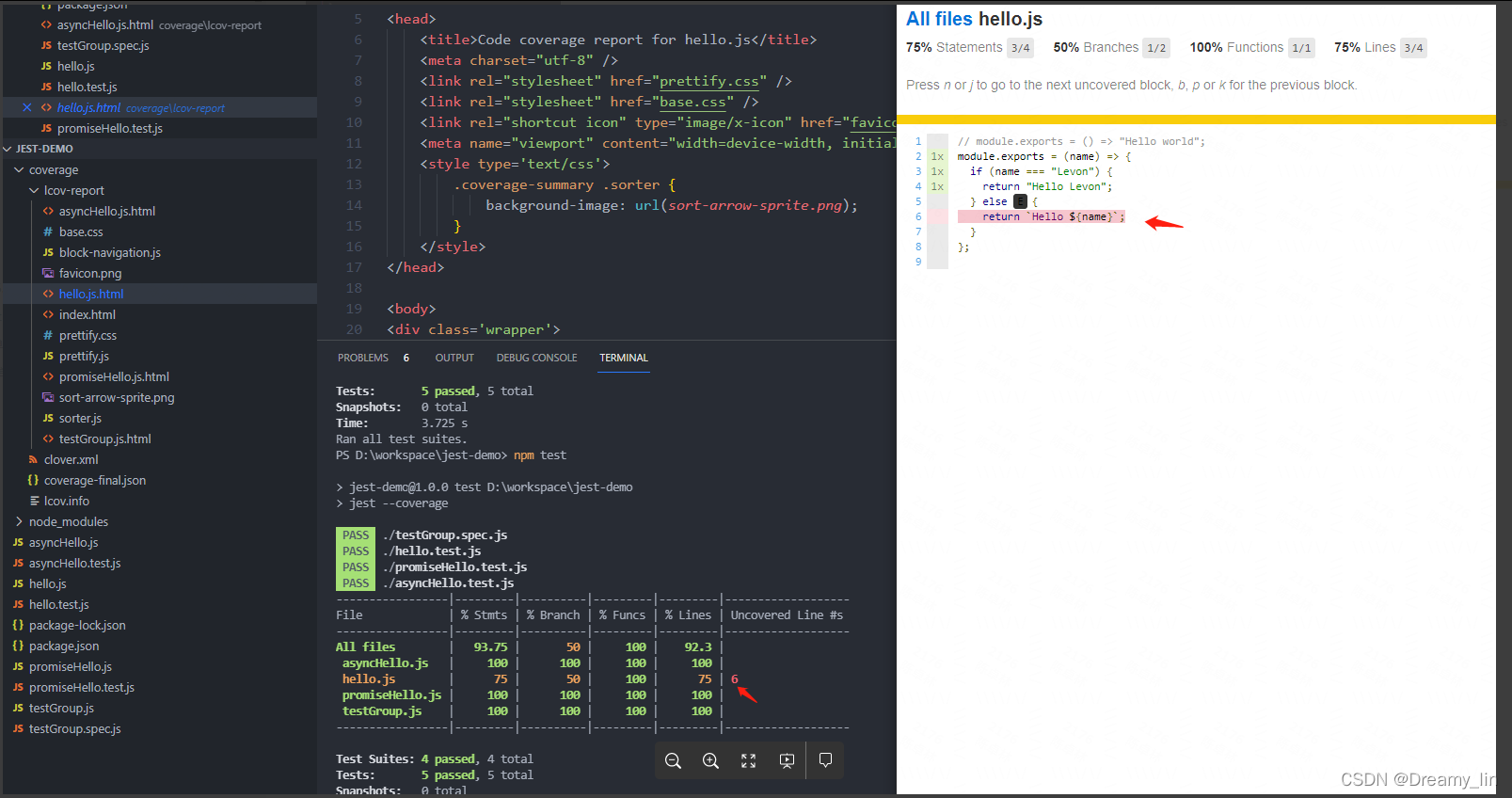Switch to the DEBUG CONSOLE tab

coord(536,358)
